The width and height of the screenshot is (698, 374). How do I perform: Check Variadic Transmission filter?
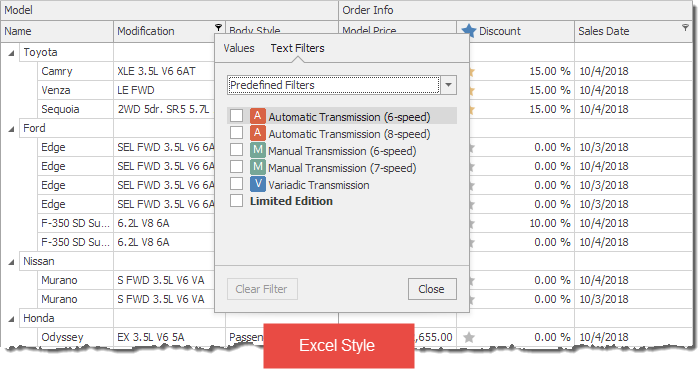[236, 183]
